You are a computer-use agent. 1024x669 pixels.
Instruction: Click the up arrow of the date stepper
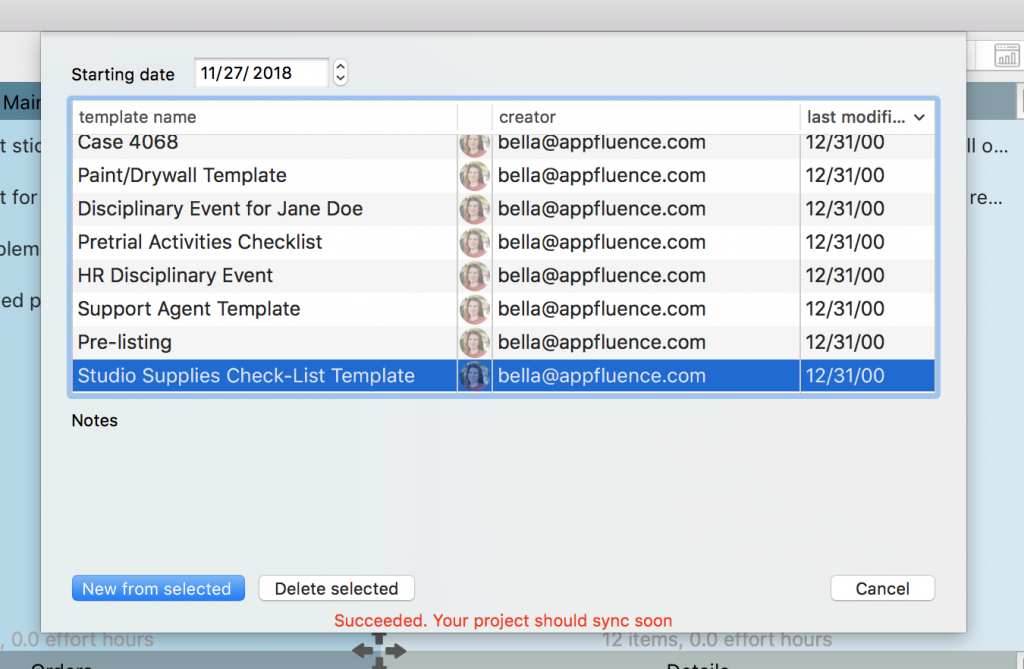coord(340,66)
